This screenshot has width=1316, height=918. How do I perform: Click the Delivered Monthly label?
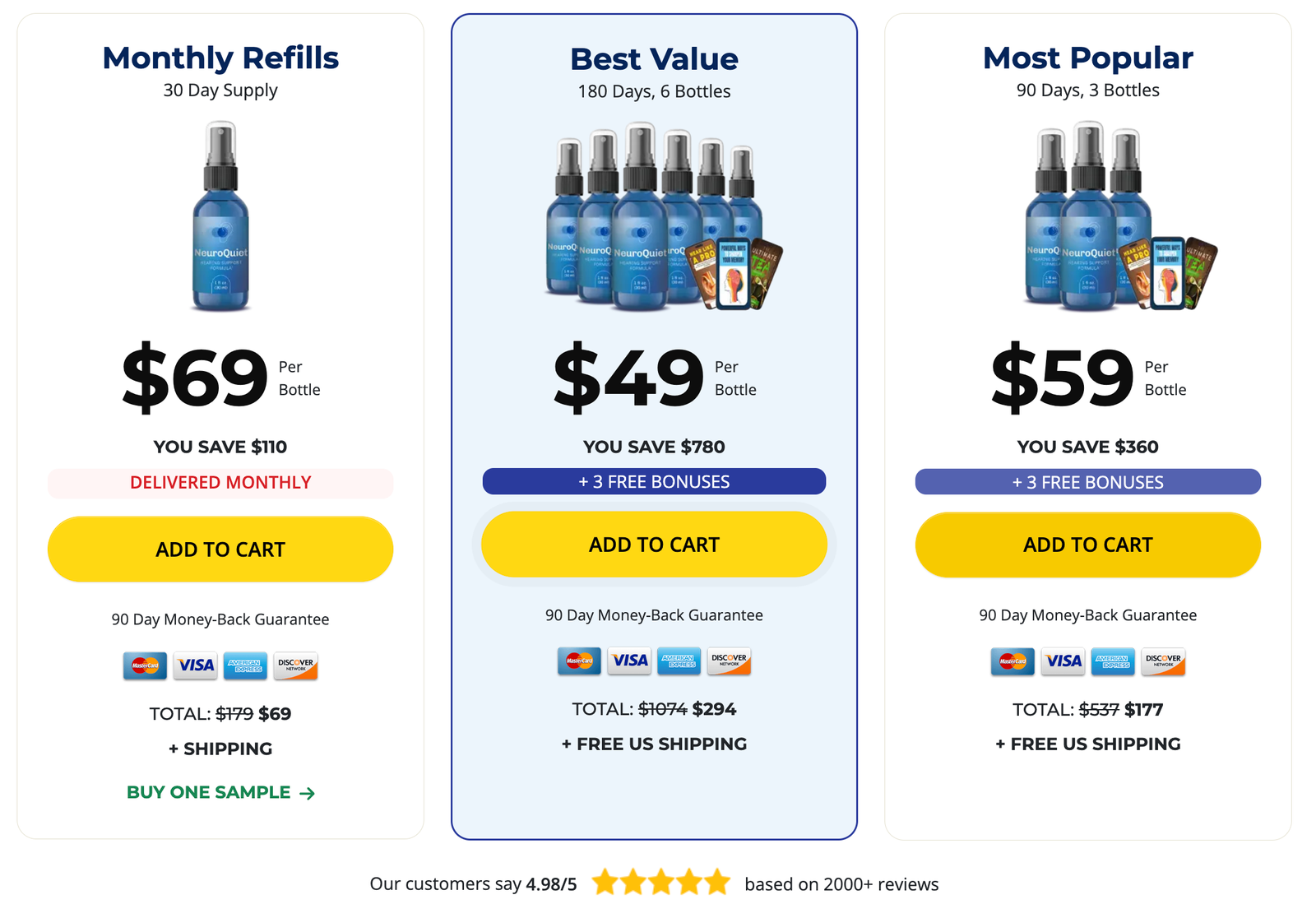220,483
